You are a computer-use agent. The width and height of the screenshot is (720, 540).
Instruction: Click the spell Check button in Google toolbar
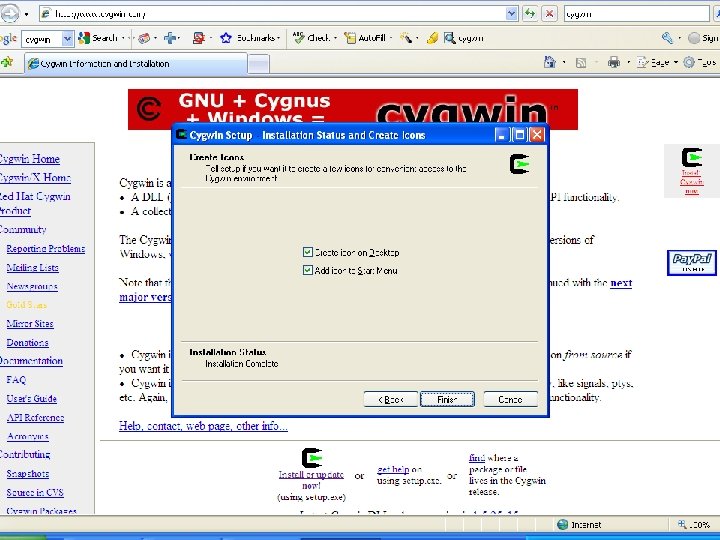click(x=314, y=38)
